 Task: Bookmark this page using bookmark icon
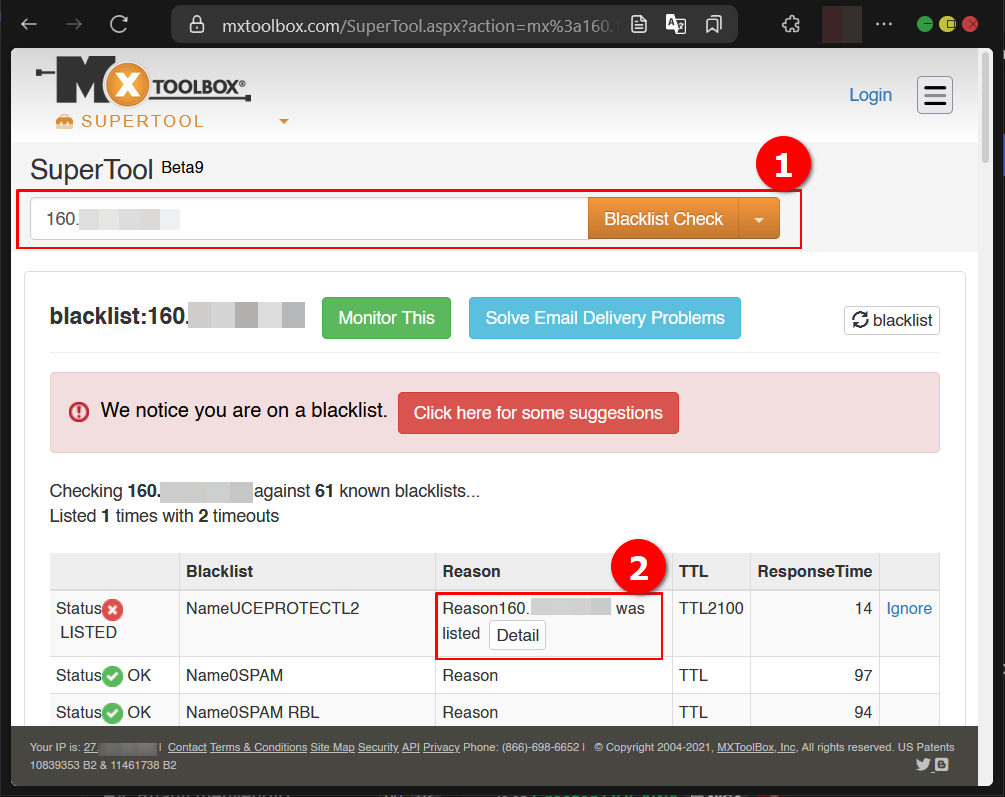[x=713, y=24]
